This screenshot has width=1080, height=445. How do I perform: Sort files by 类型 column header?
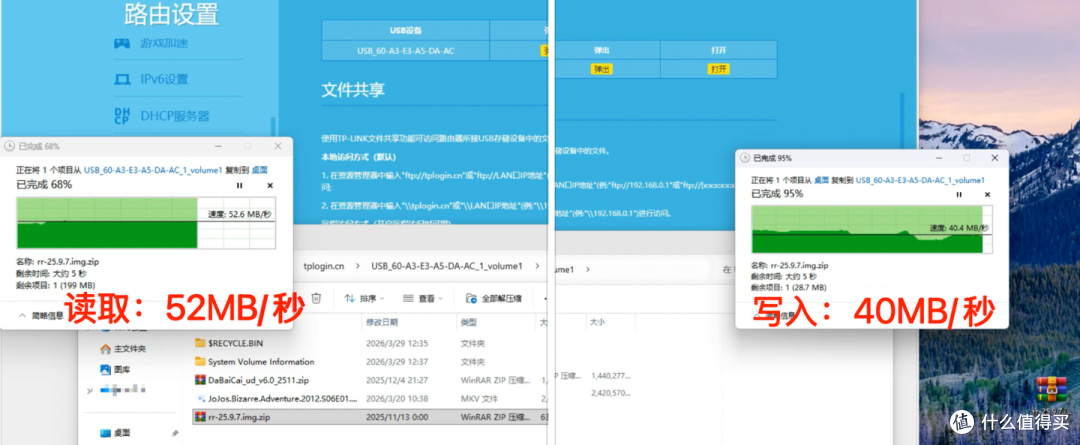click(x=468, y=322)
